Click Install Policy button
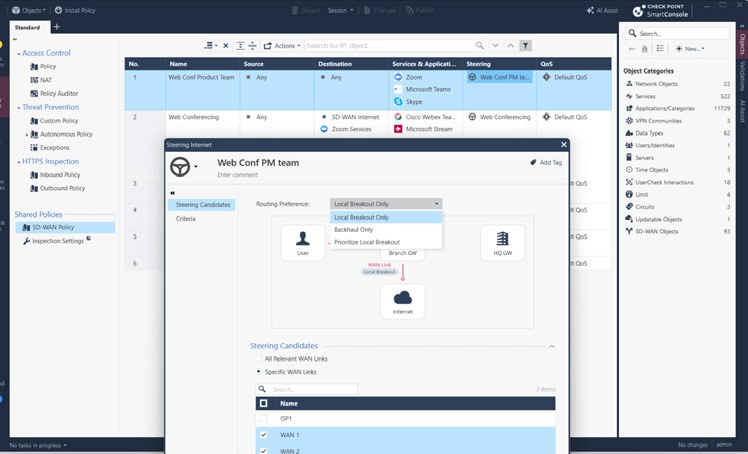The height and width of the screenshot is (454, 748). coord(75,10)
